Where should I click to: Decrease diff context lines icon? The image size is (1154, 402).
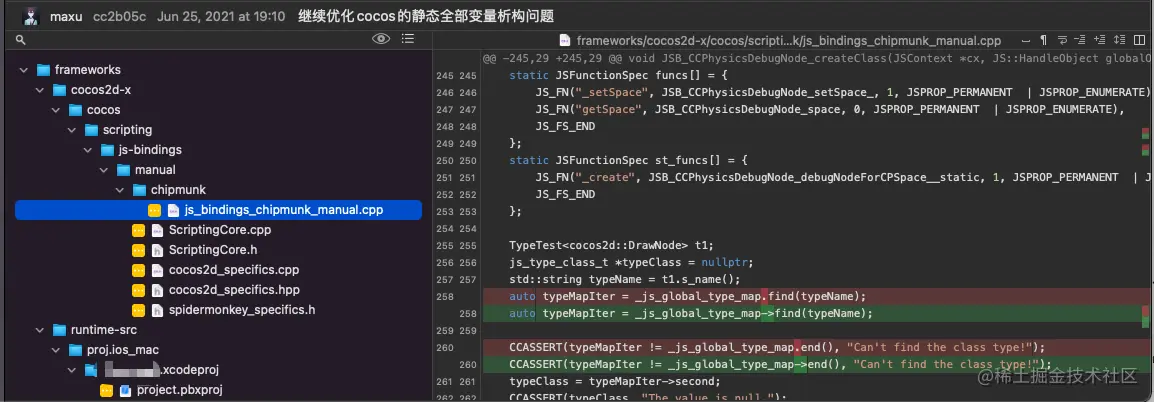pos(1080,40)
